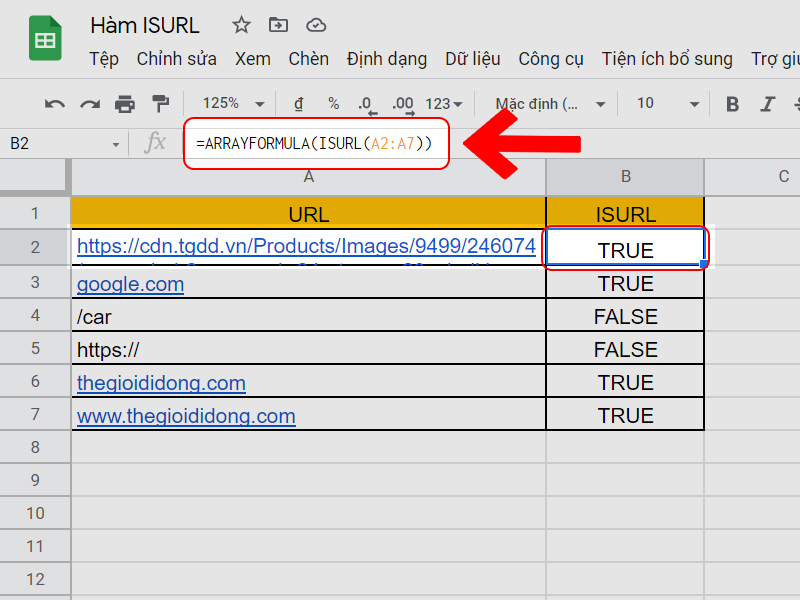The width and height of the screenshot is (800, 600).
Task: Redo the last action
Action: coord(90,104)
